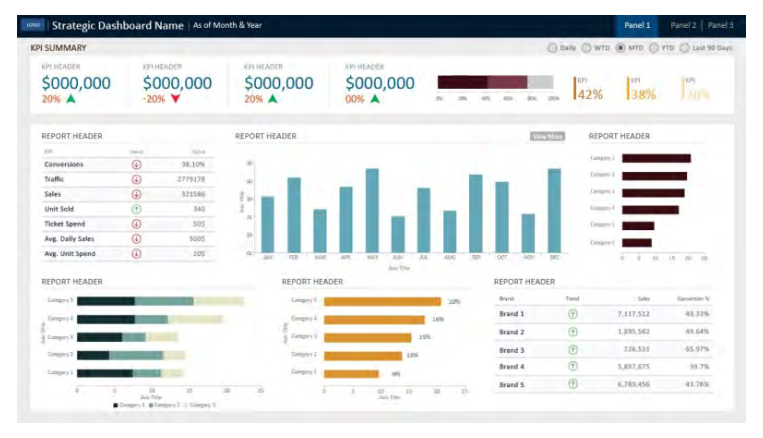Viewport: 763px width, 438px height.
Task: Select the WTD radio option
Action: pos(587,48)
